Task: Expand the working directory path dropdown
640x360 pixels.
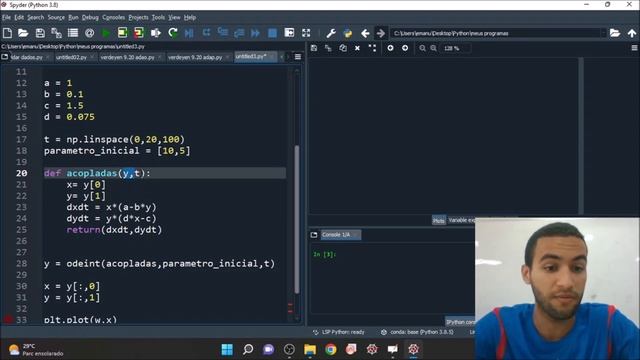Action: coord(603,33)
